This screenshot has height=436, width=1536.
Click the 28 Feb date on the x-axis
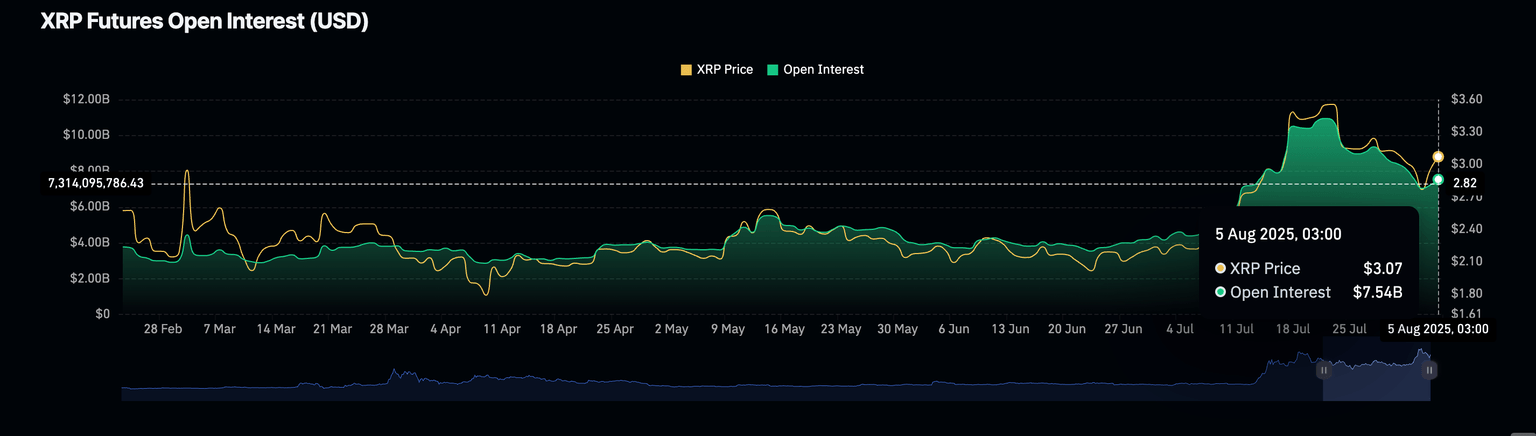(x=162, y=329)
